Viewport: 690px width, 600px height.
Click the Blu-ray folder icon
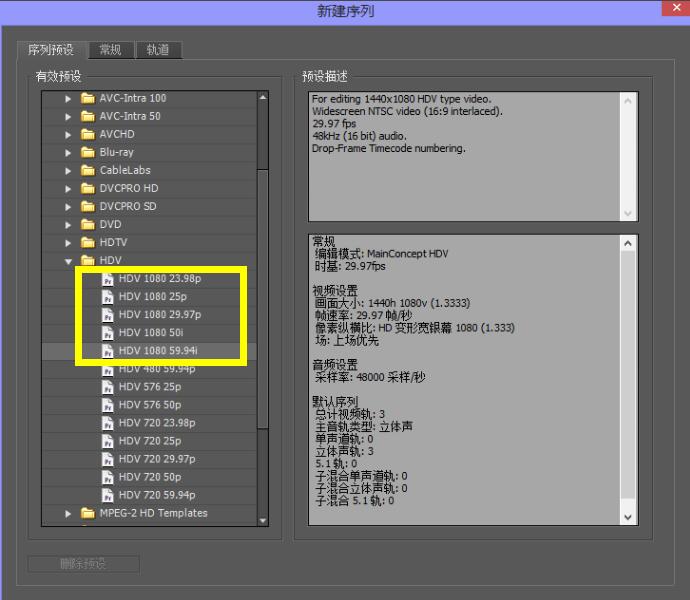(88, 152)
